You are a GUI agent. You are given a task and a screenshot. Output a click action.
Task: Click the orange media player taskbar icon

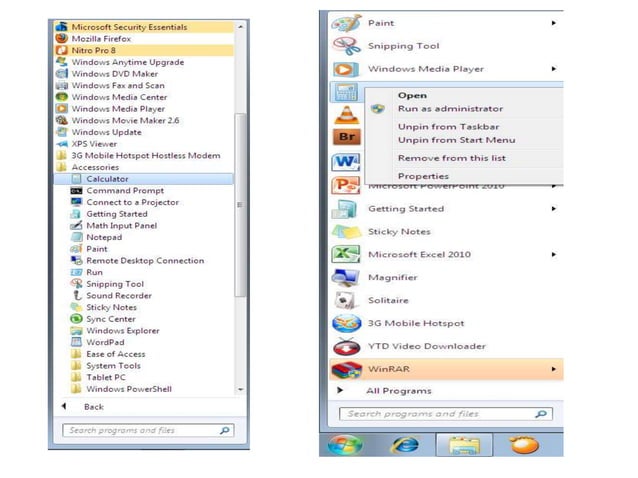pos(525,445)
